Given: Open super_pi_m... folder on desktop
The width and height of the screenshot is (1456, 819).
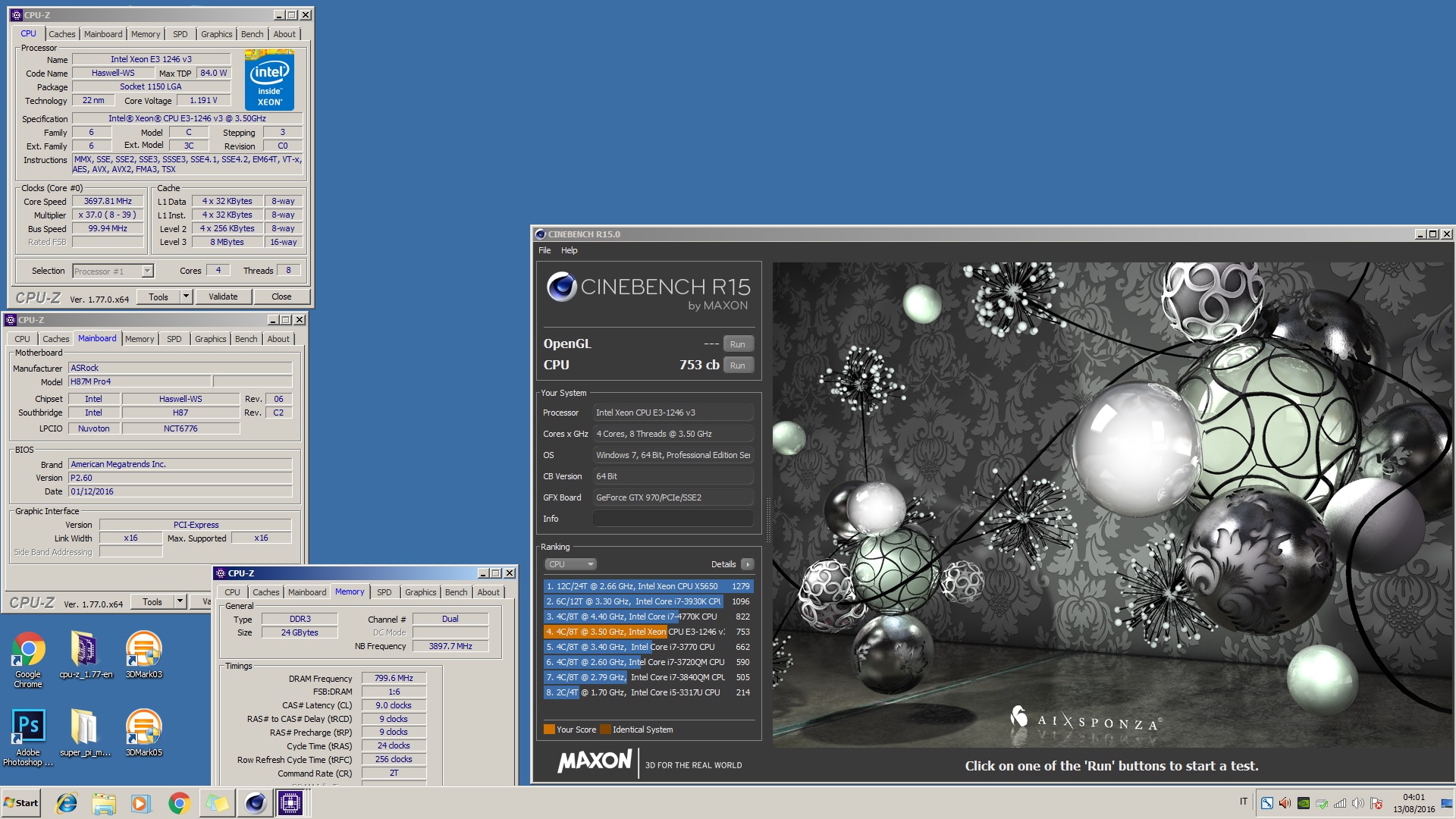Looking at the screenshot, I should (85, 733).
